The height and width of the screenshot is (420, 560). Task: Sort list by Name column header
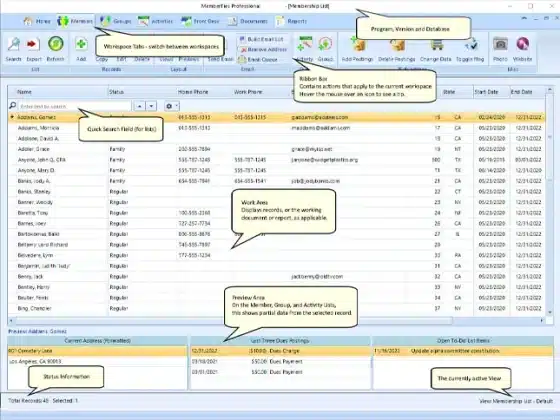(58, 92)
